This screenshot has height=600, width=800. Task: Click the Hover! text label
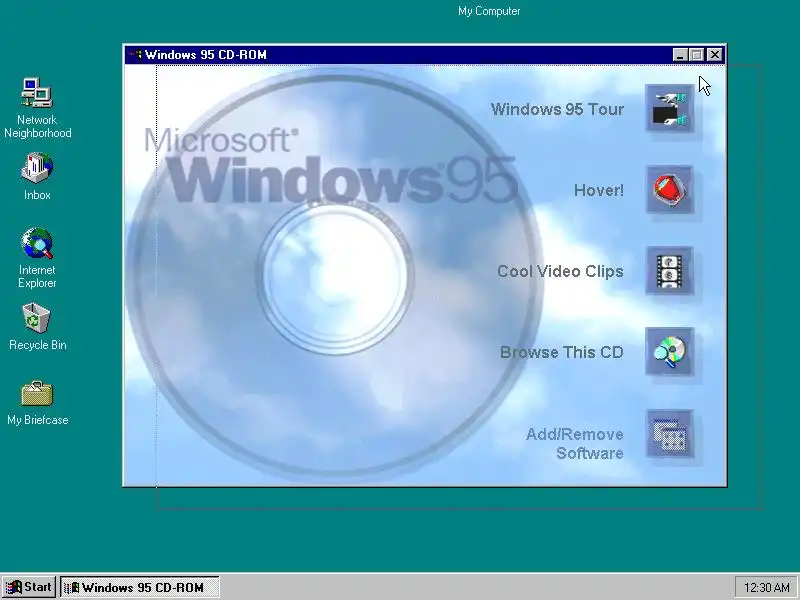coord(598,190)
